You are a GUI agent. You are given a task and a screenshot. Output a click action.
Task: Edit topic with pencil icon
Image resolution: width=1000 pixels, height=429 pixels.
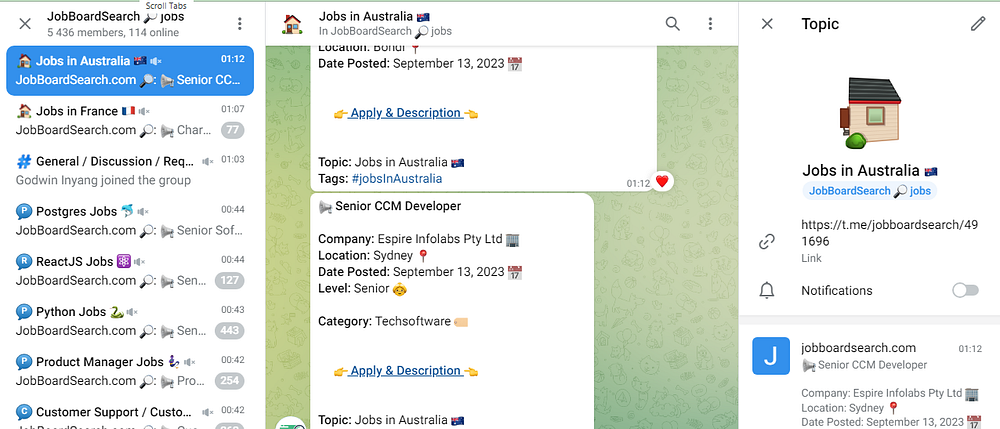pyautogui.click(x=978, y=24)
